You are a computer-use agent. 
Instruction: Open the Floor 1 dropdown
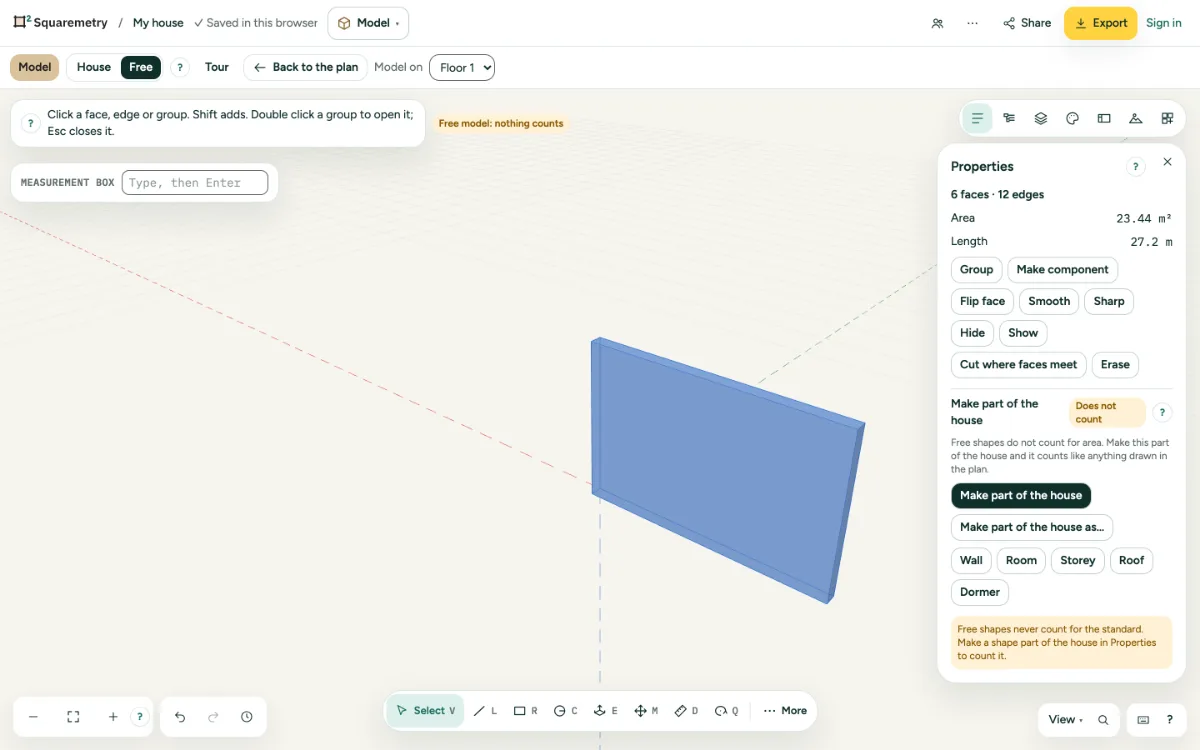tap(462, 67)
